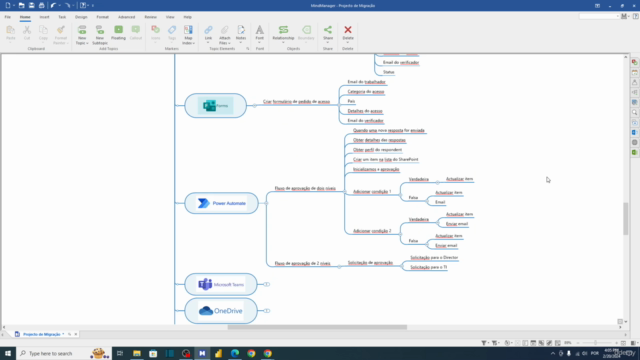Image resolution: width=640 pixels, height=360 pixels.
Task: Switch to the Insert ribbon tab
Action: coord(44,17)
